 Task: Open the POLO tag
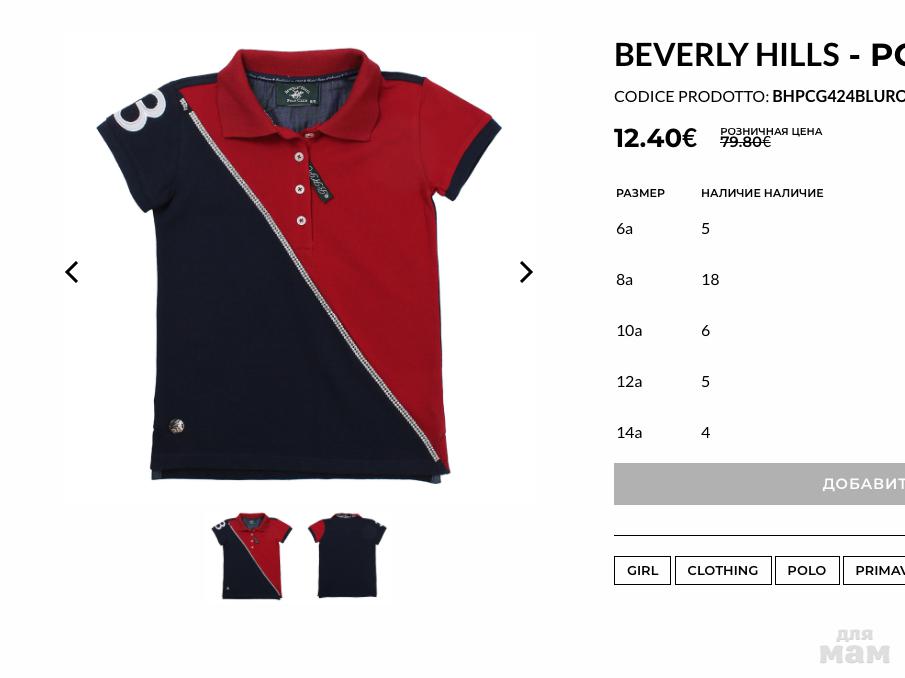806,570
